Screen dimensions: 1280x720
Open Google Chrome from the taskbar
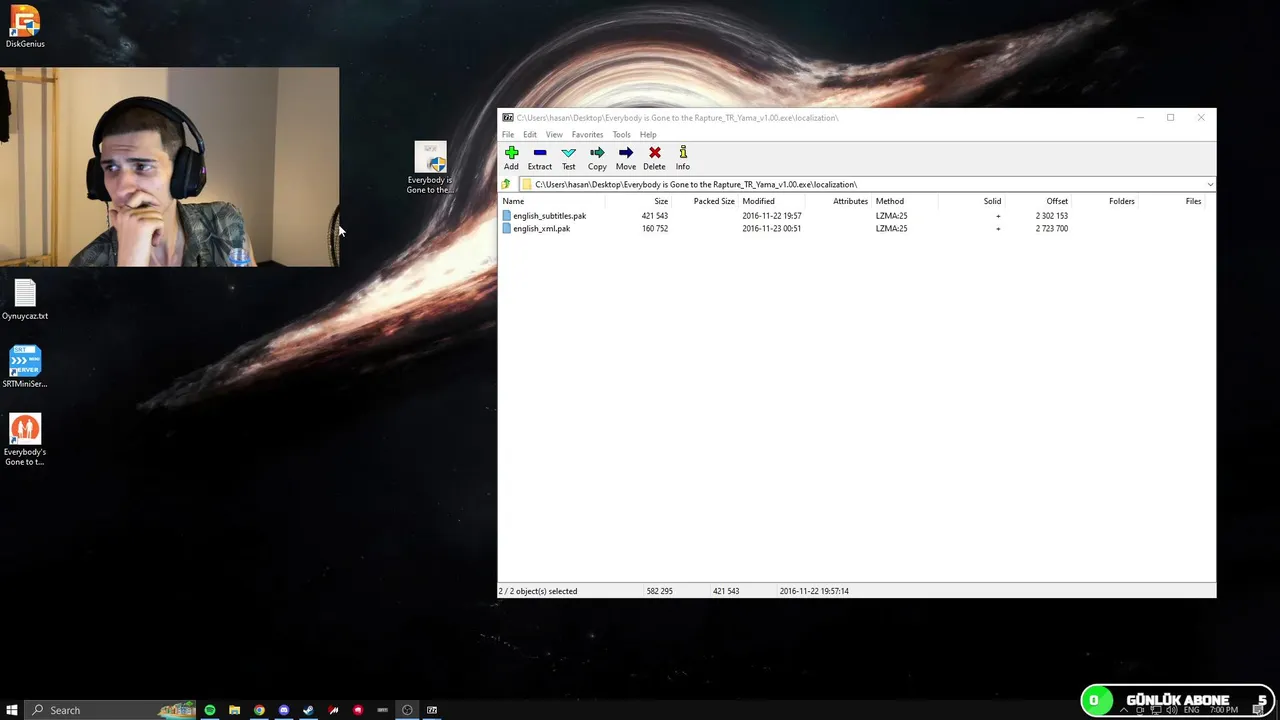pyautogui.click(x=259, y=710)
